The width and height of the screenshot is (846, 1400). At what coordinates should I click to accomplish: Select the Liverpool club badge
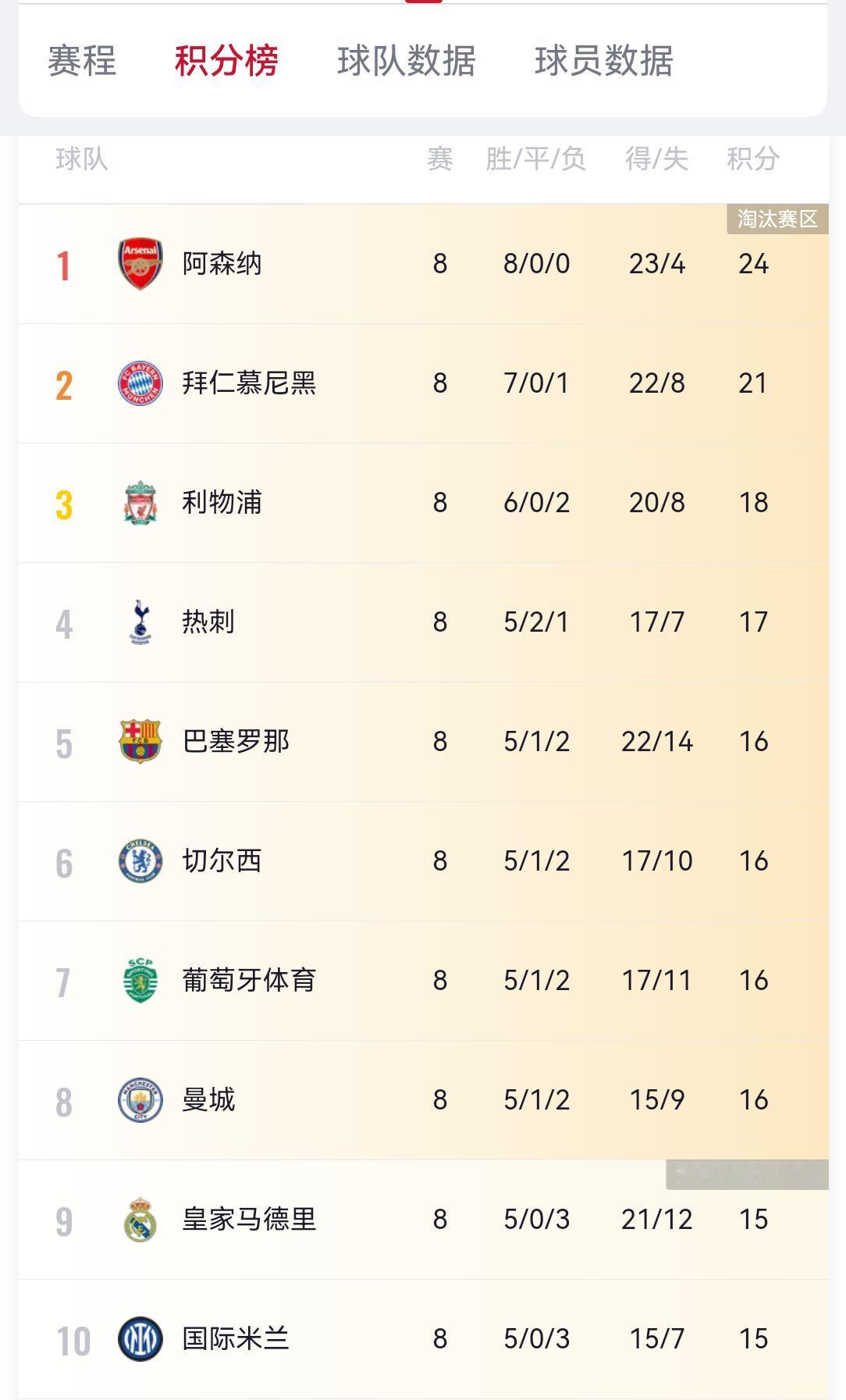pos(140,503)
